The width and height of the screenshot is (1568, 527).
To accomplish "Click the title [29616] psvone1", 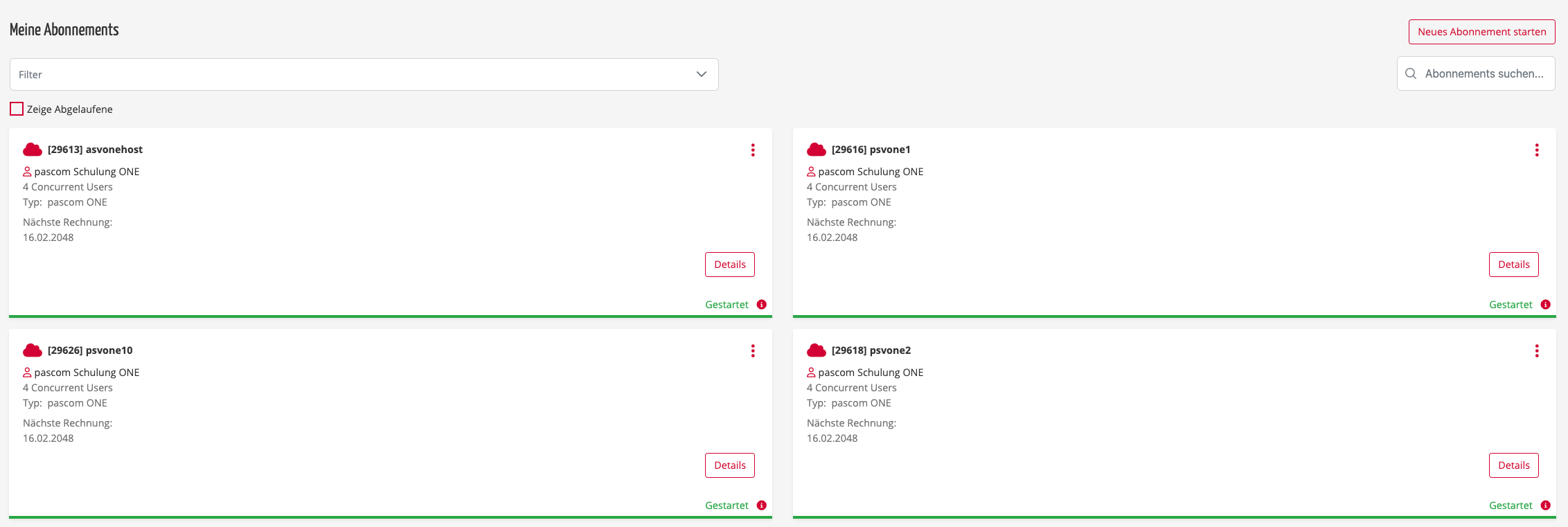I will pos(871,150).
